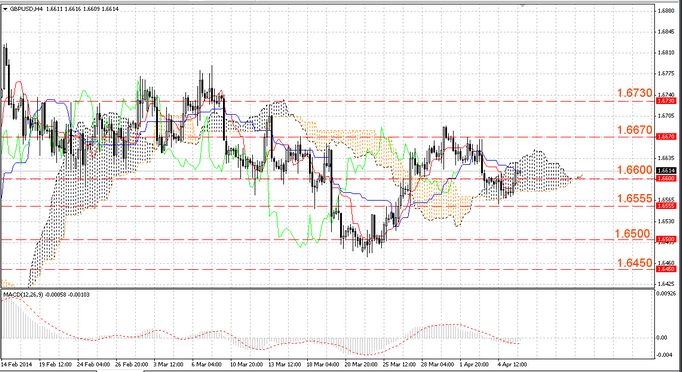Select the red 1.6500 price tag

665,239
